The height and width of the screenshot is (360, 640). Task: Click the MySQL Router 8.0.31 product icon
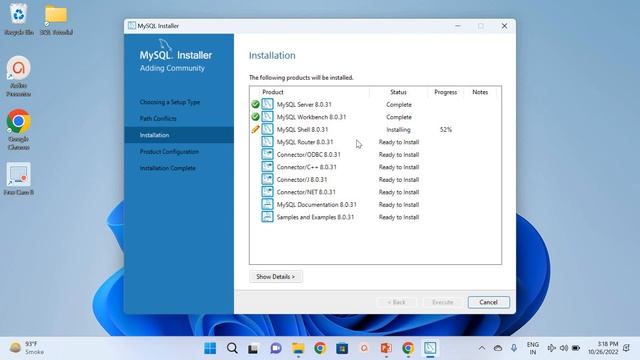click(x=267, y=142)
